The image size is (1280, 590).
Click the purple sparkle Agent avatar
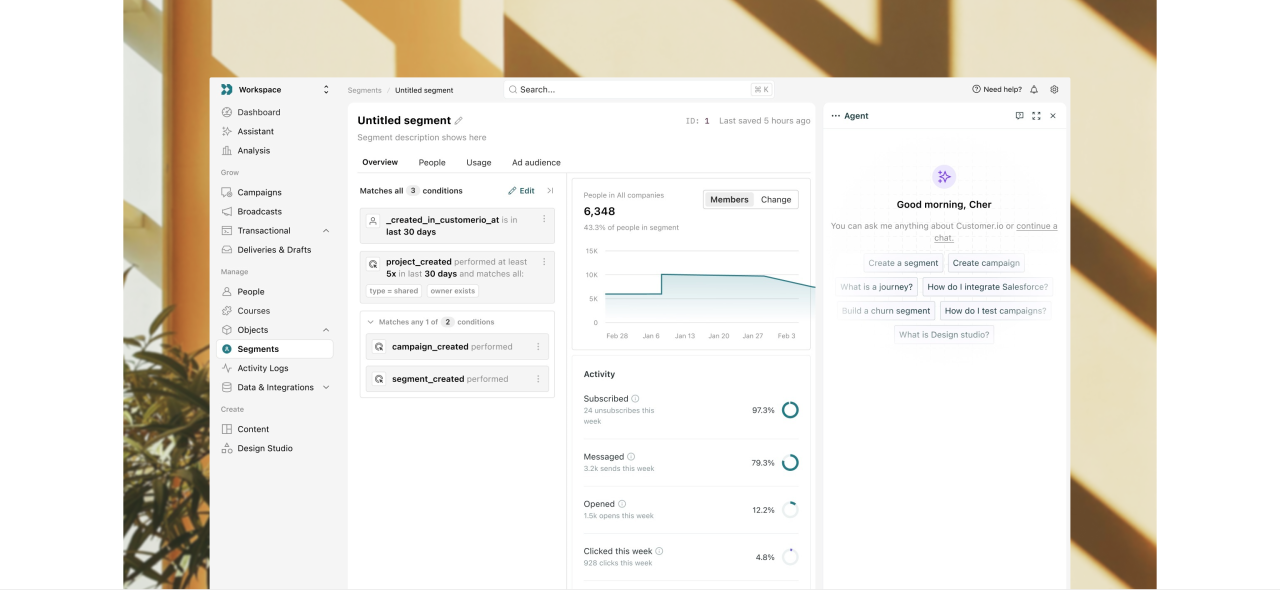[944, 176]
